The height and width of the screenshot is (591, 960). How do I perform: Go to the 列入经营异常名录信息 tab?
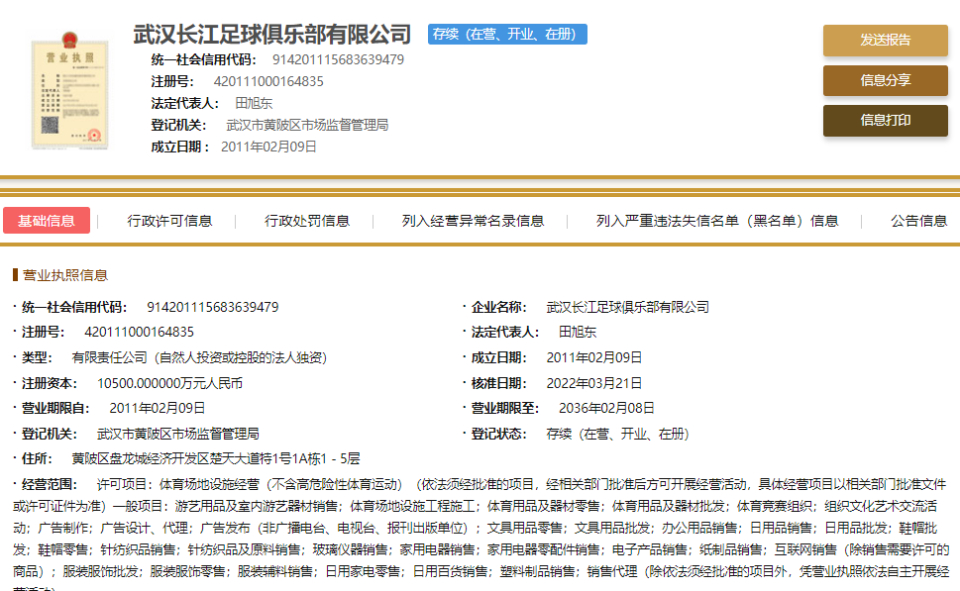click(x=473, y=221)
